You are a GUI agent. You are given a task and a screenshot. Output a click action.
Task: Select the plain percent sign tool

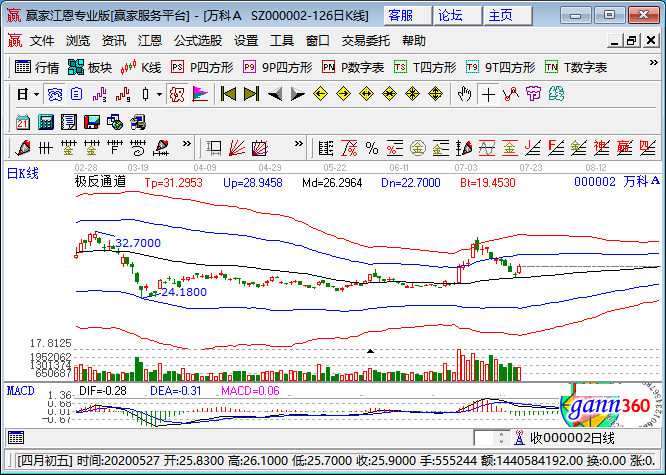[x=372, y=148]
